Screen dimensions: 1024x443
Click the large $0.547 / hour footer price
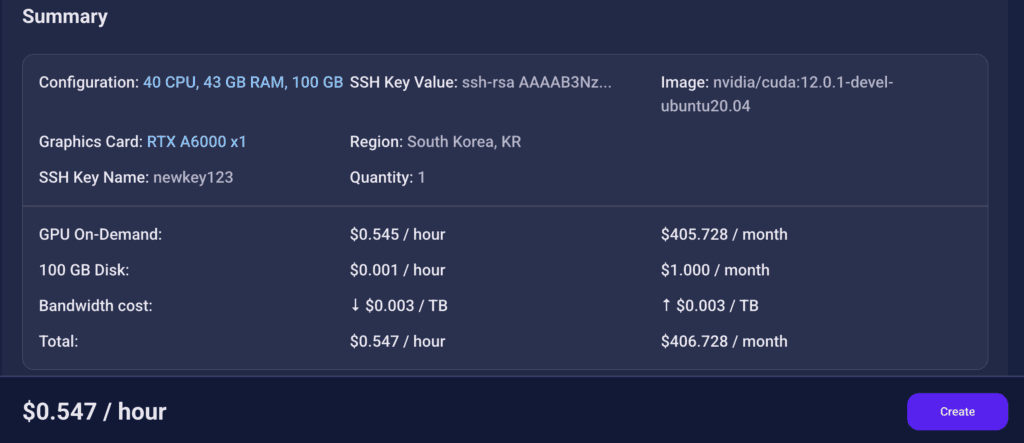pos(94,411)
